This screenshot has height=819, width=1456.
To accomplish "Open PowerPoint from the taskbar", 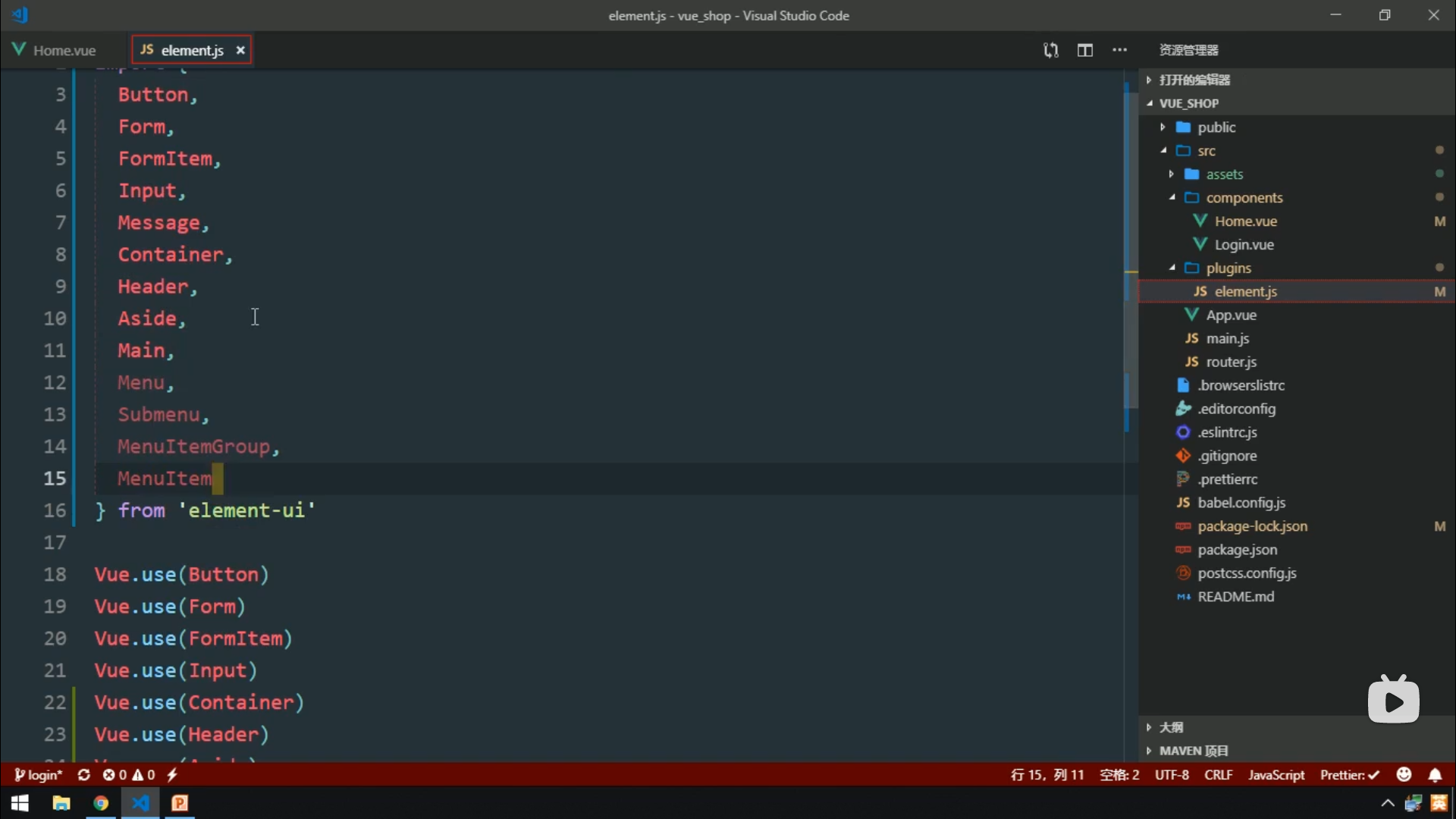I will pyautogui.click(x=180, y=803).
